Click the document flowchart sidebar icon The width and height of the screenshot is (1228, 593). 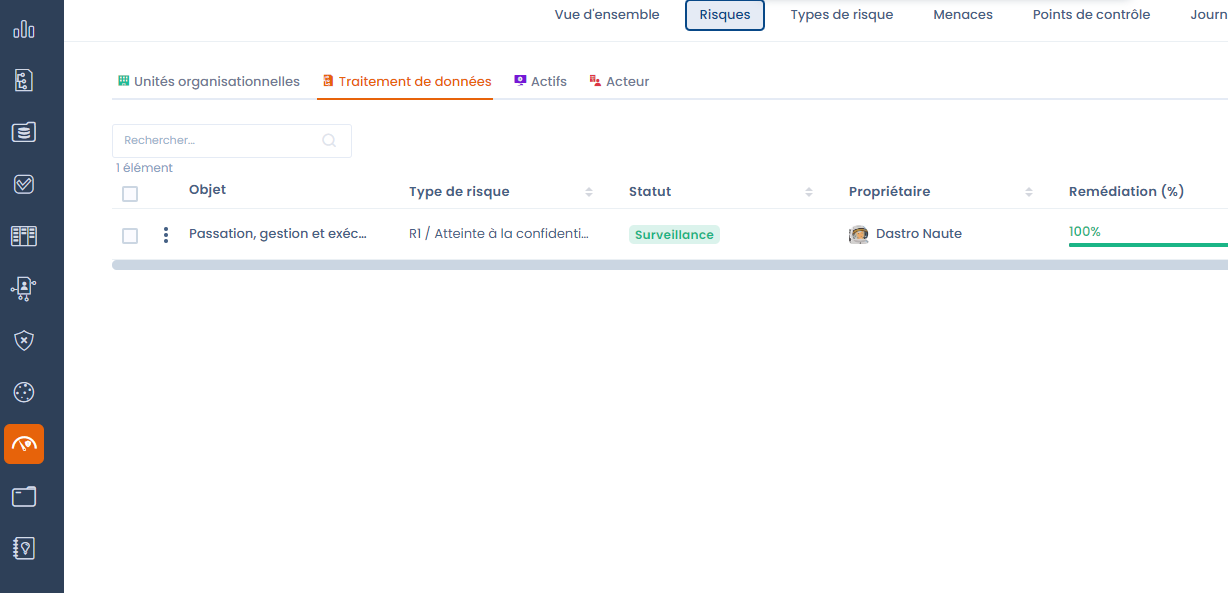tap(24, 81)
